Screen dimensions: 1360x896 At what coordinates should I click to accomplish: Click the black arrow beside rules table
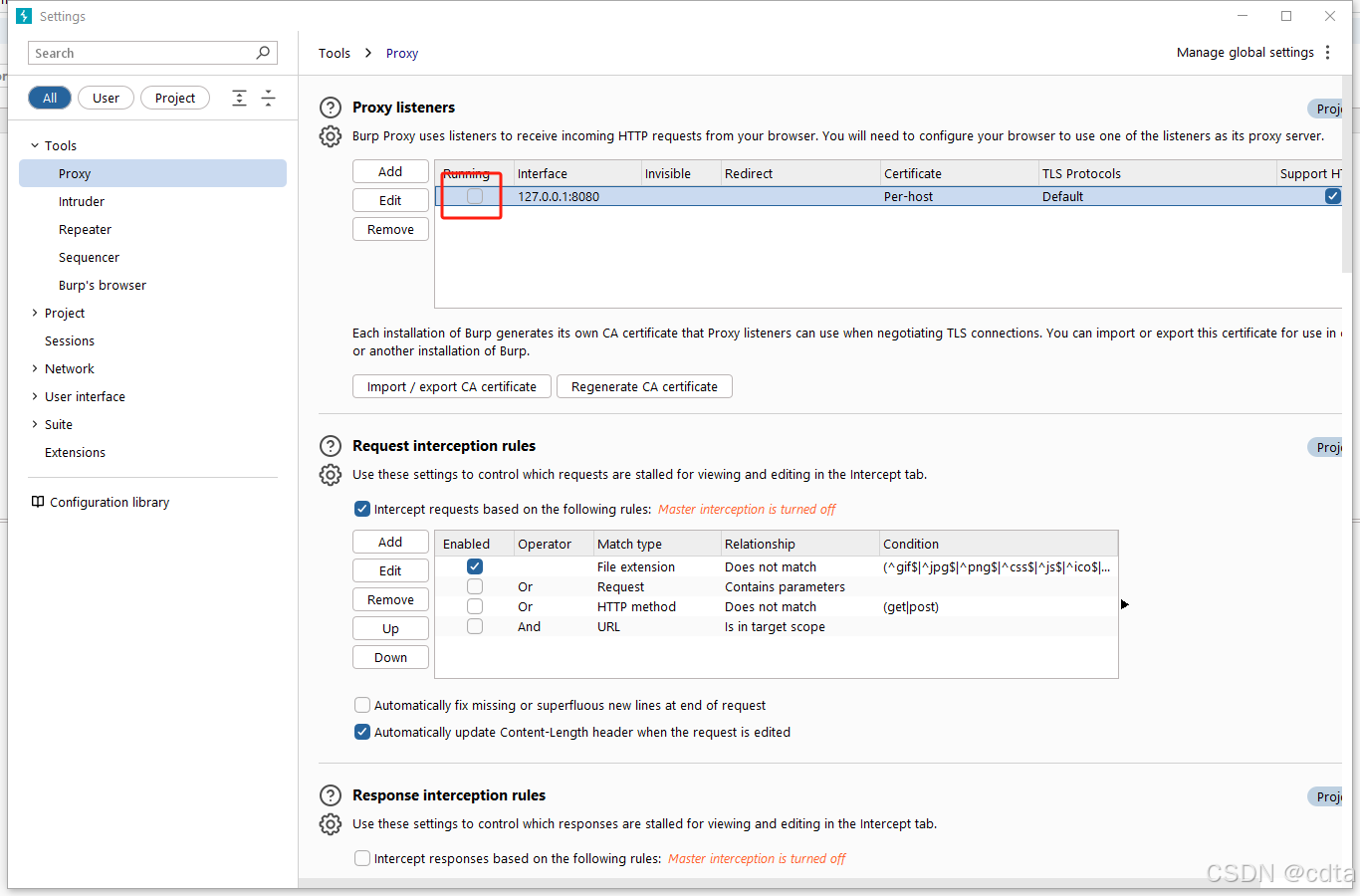(1125, 604)
